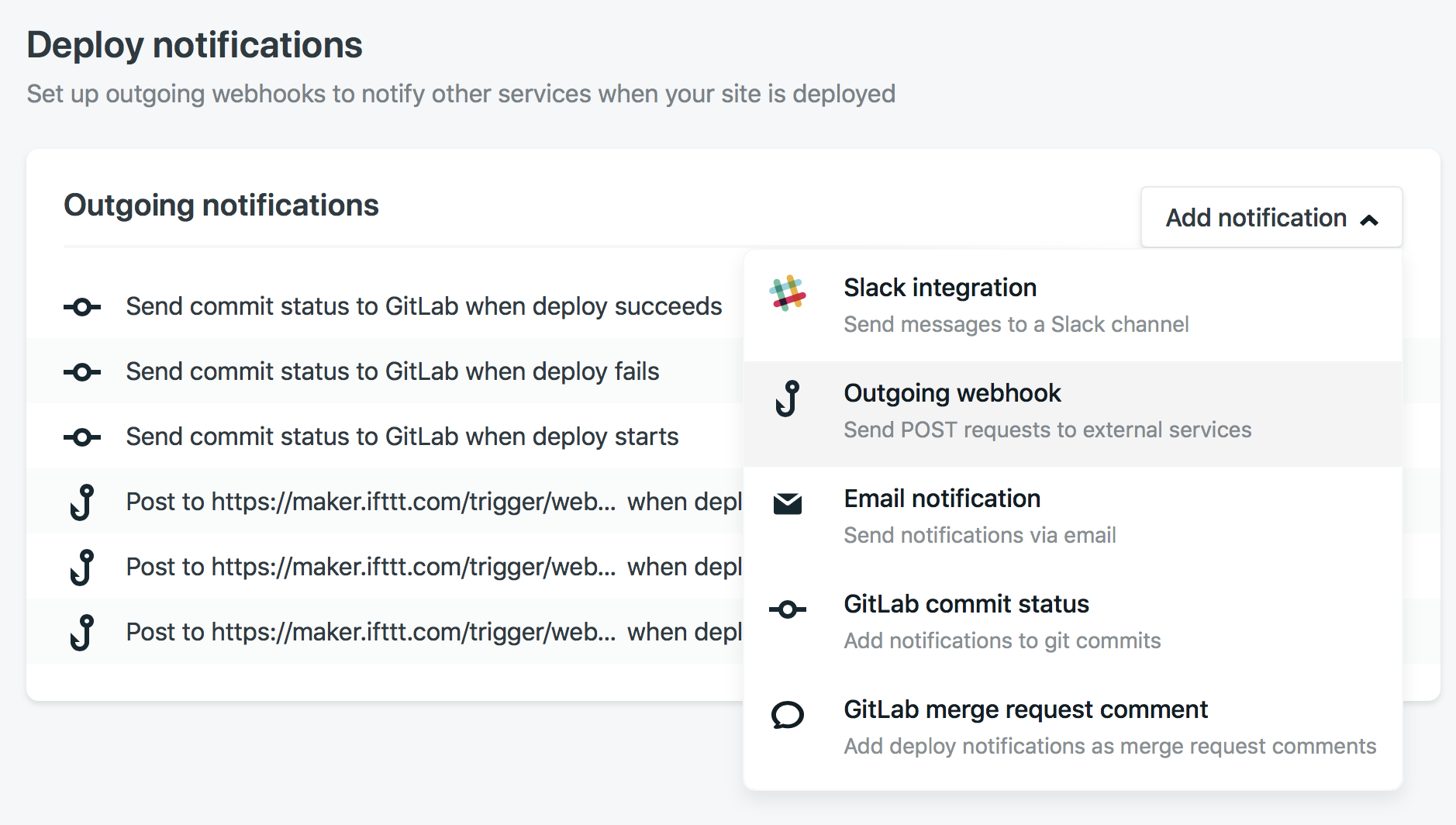Click the hook icon beside Outgoing webhook
Viewport: 1456px width, 825px height.
tap(787, 401)
